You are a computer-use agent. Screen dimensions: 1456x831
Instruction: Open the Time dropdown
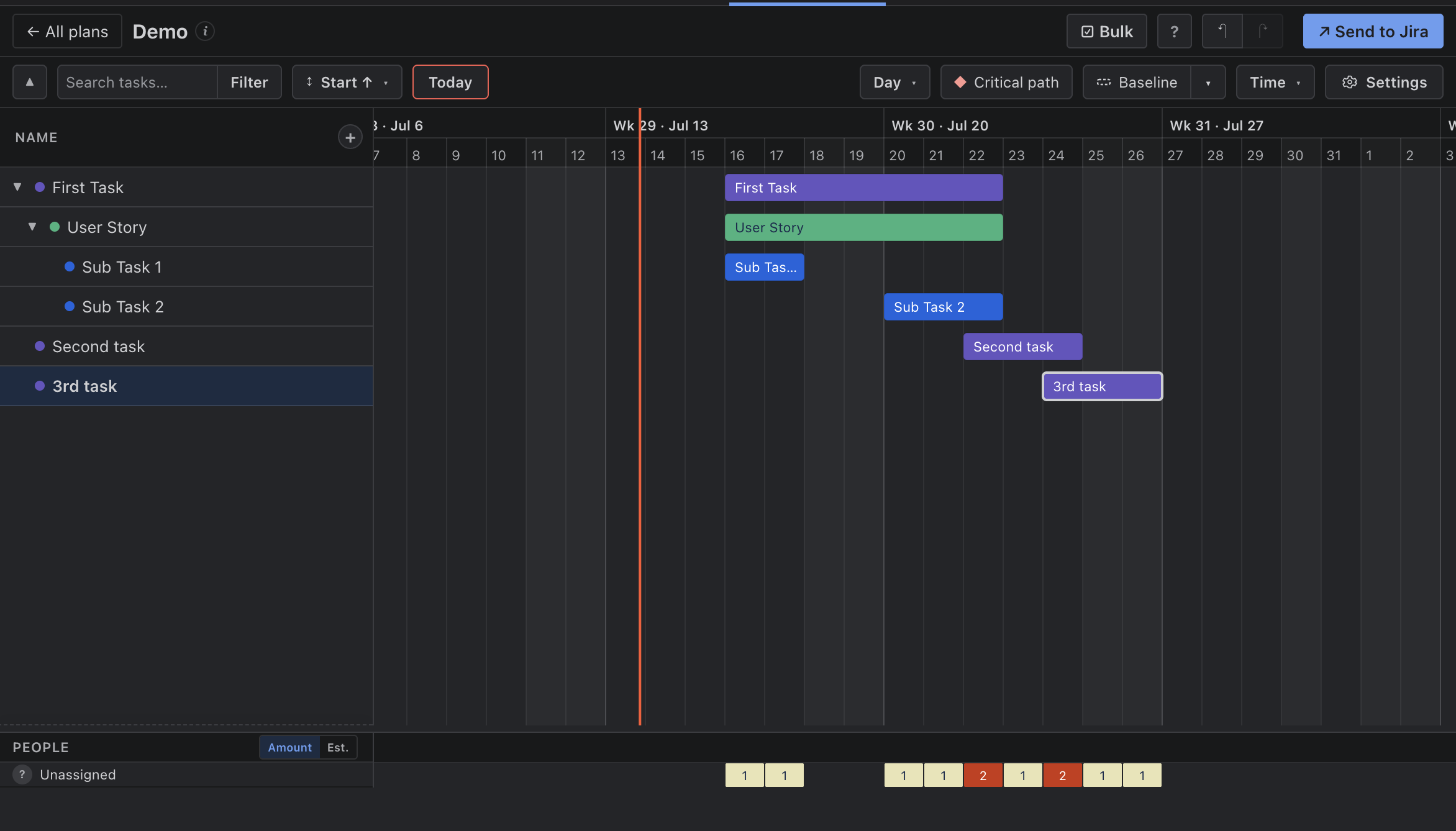pyautogui.click(x=1275, y=82)
